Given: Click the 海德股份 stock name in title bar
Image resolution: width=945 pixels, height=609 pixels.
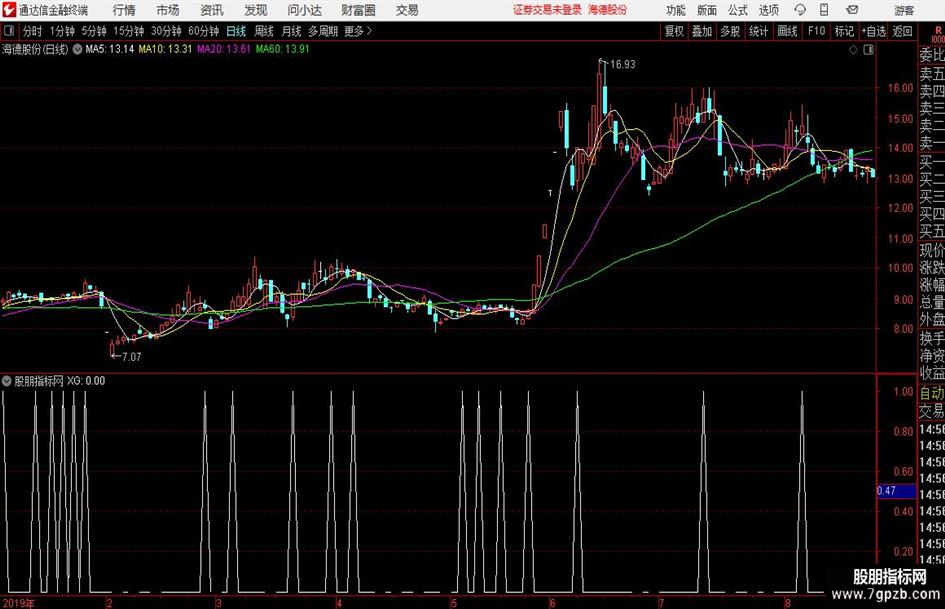Looking at the screenshot, I should coord(608,10).
